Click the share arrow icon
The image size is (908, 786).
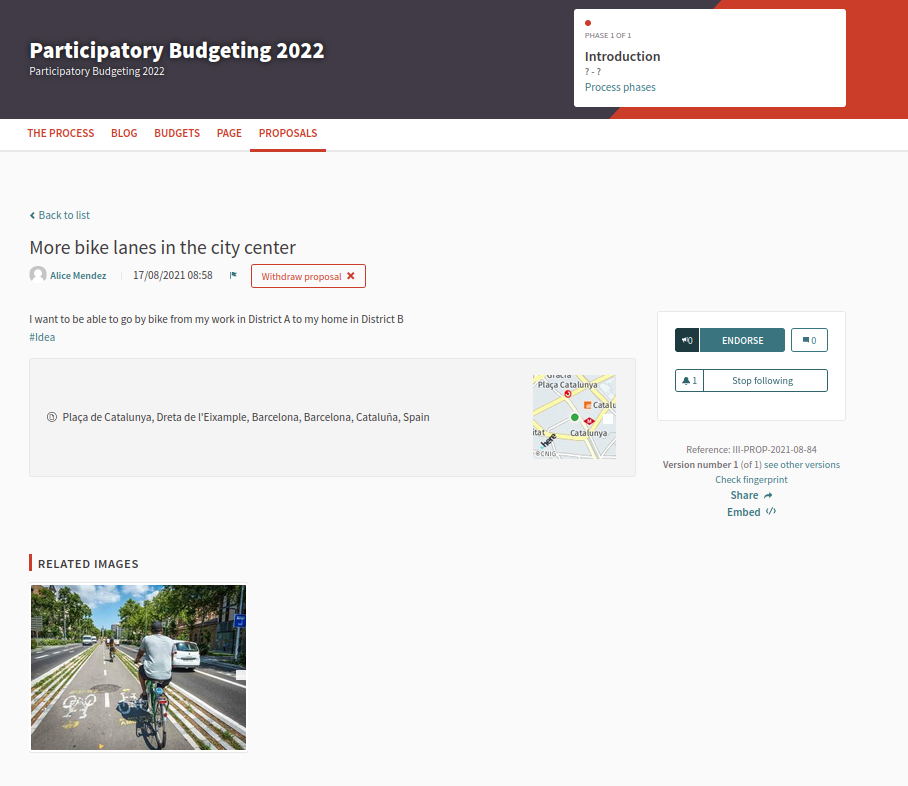[x=768, y=495]
